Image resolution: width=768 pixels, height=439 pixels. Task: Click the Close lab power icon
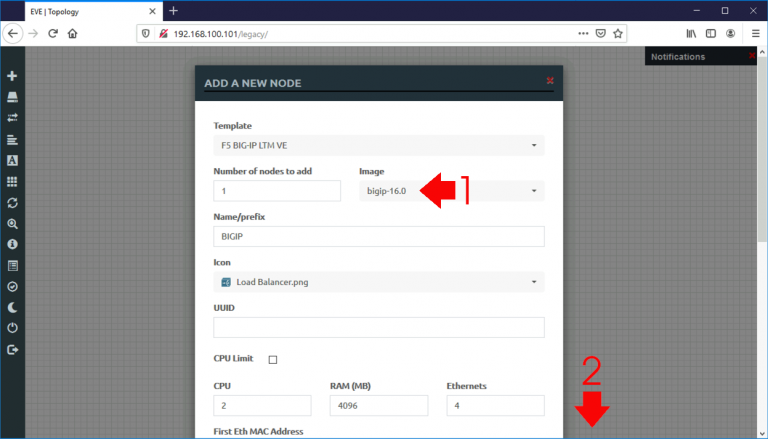click(12, 328)
